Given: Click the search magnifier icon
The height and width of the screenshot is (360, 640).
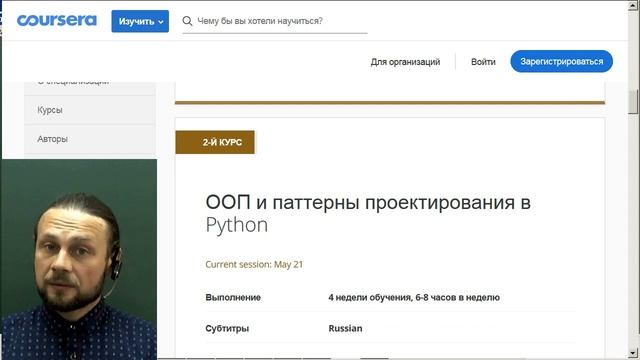Looking at the screenshot, I should coord(187,21).
